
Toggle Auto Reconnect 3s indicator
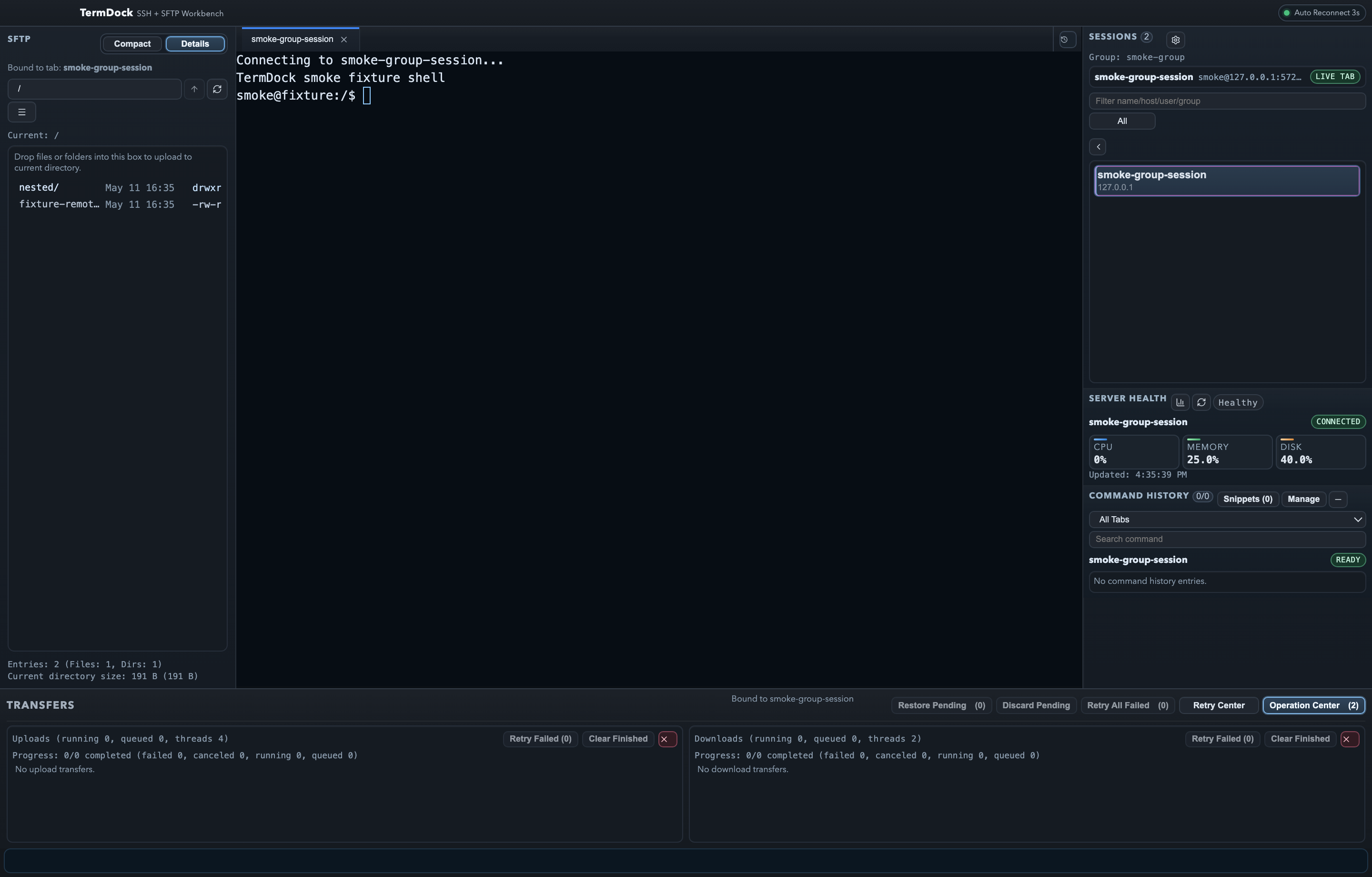1322,12
